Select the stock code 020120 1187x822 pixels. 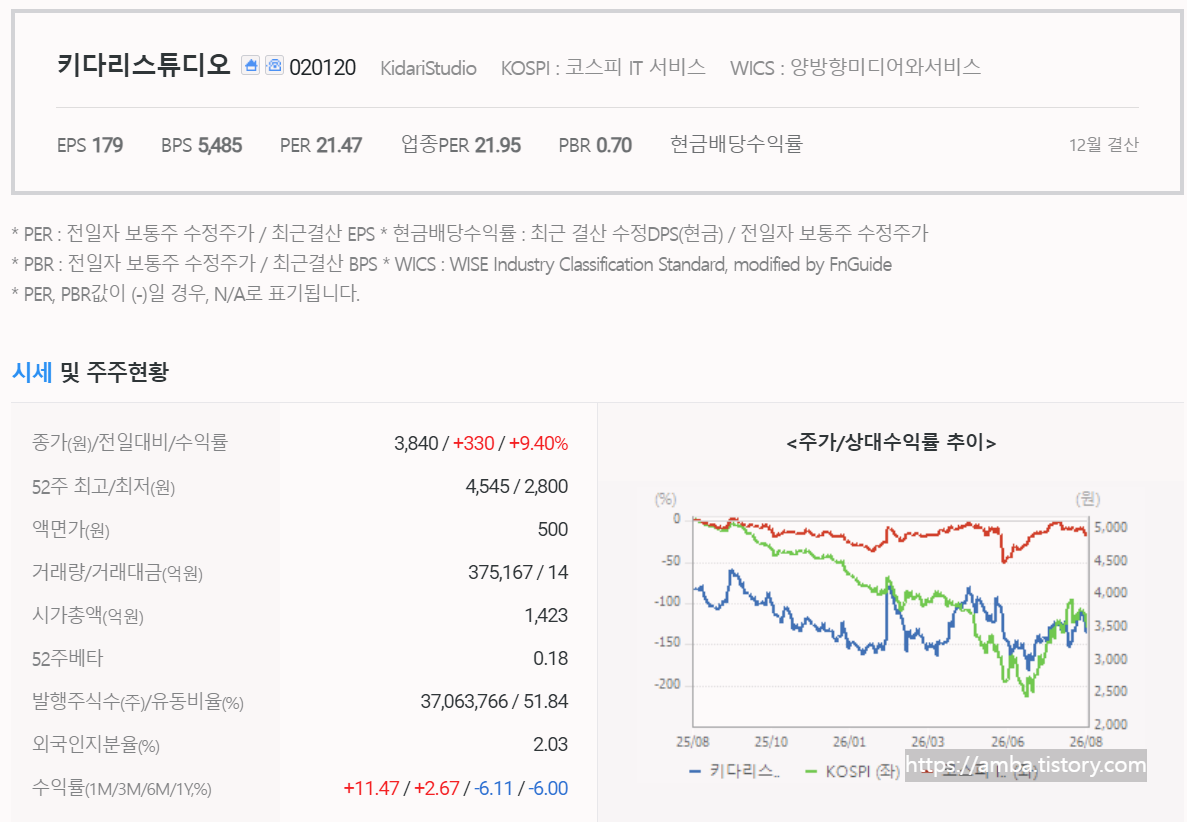coord(322,67)
